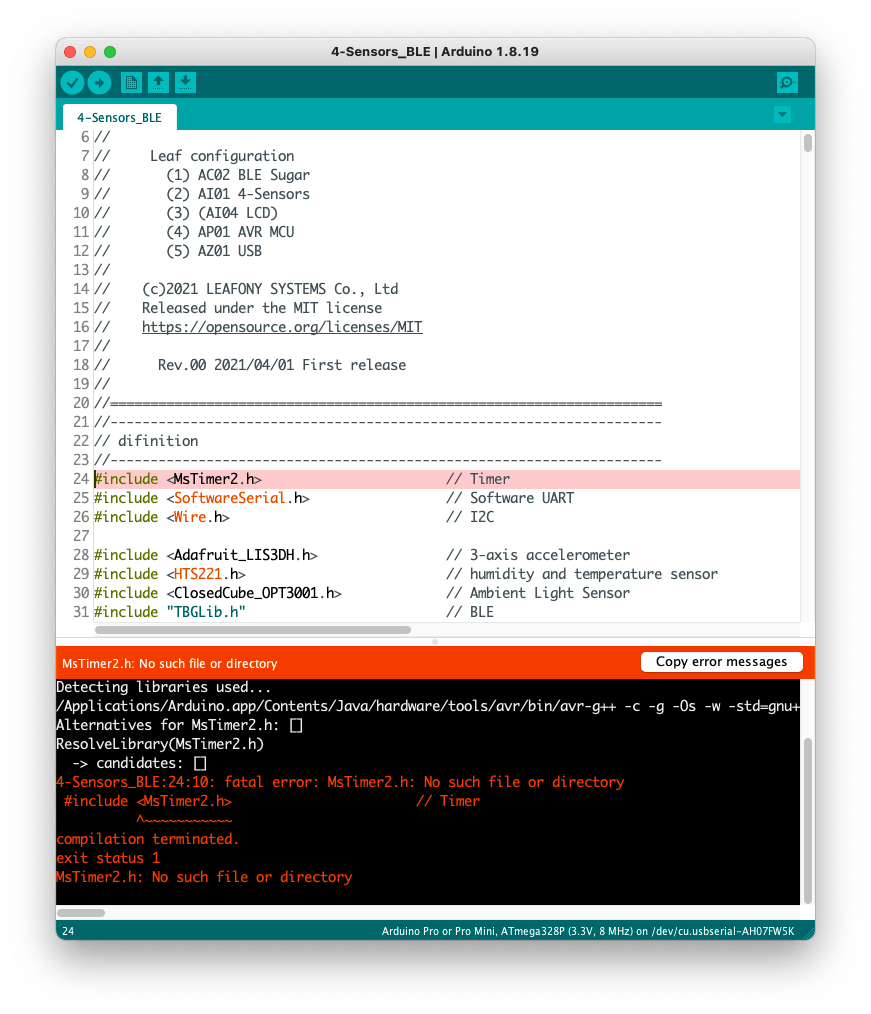
Task: Click the "// Ambient Light Sensor" comment
Action: point(538,592)
